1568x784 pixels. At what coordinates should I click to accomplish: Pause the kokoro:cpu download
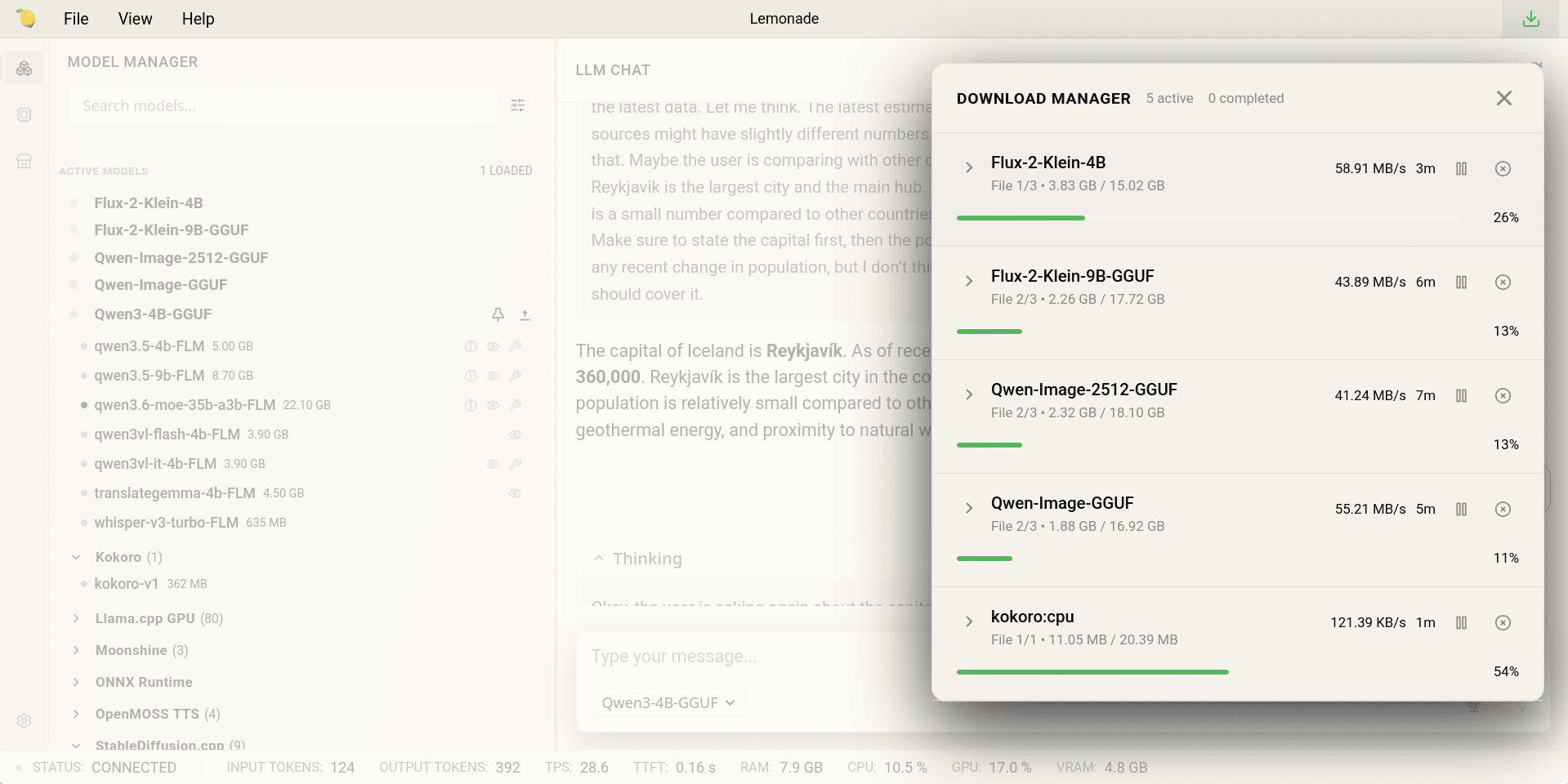[1462, 622]
